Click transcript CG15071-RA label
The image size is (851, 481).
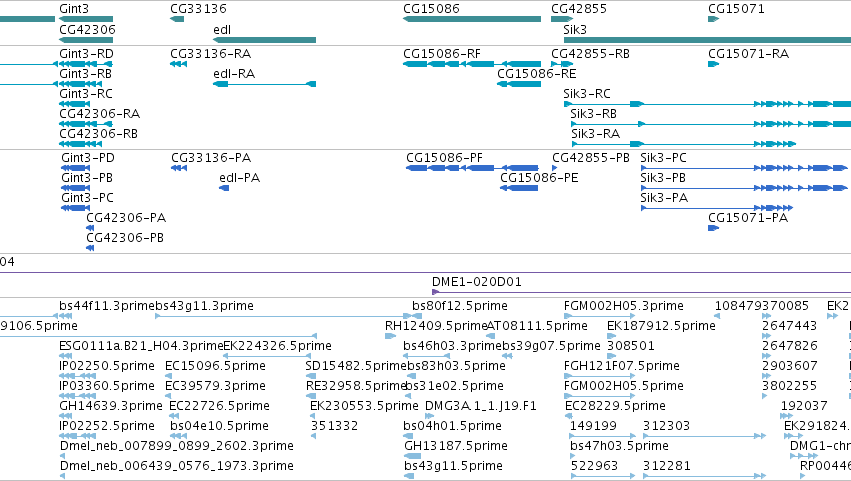[748, 54]
